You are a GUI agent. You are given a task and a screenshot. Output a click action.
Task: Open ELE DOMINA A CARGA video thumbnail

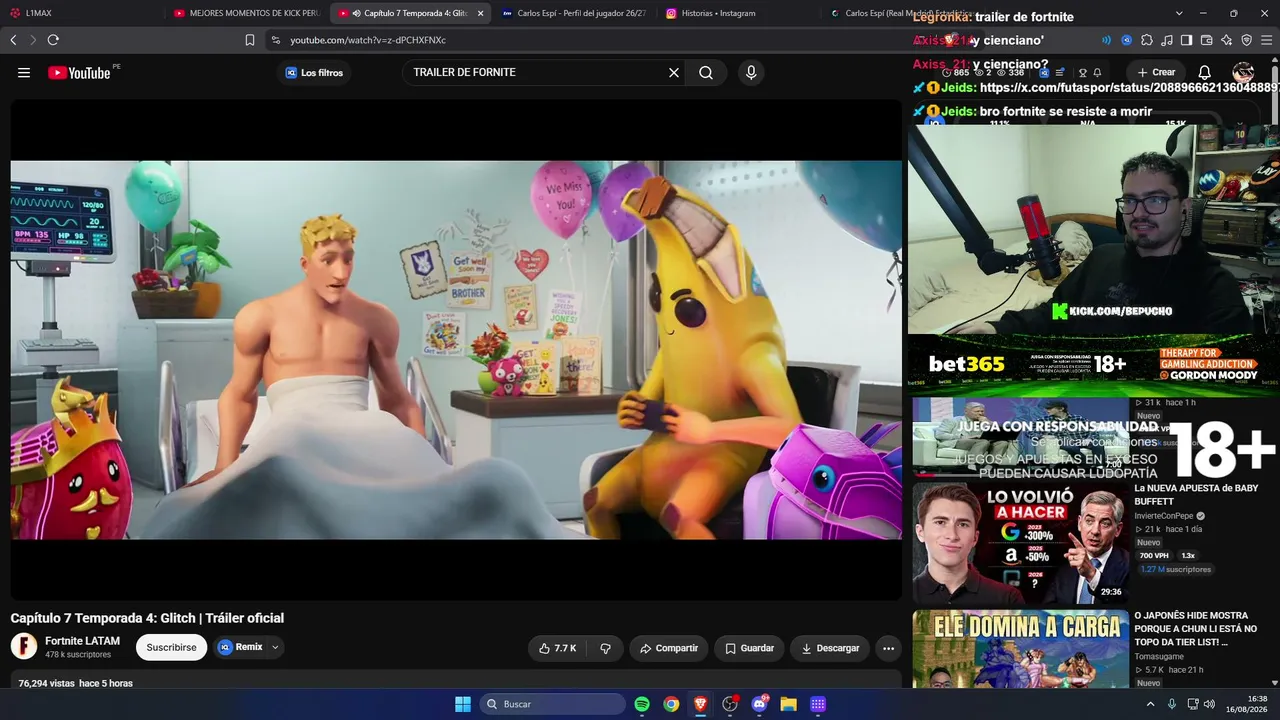pos(1019,649)
